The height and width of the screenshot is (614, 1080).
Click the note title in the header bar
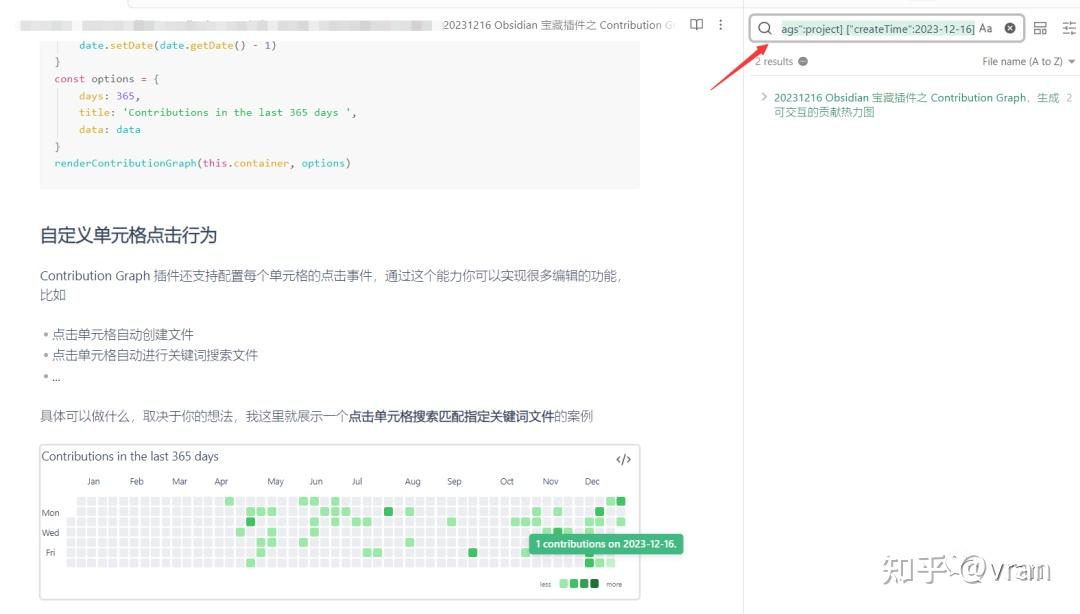[560, 25]
